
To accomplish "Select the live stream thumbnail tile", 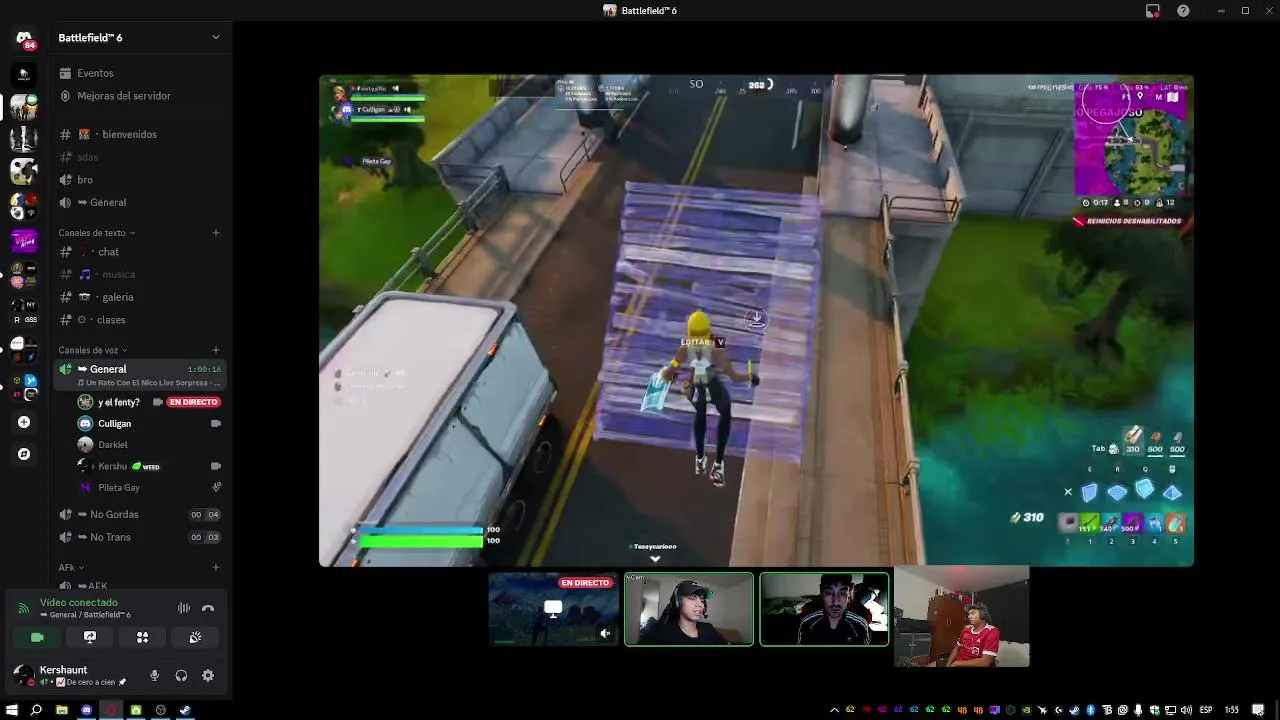I will (553, 609).
